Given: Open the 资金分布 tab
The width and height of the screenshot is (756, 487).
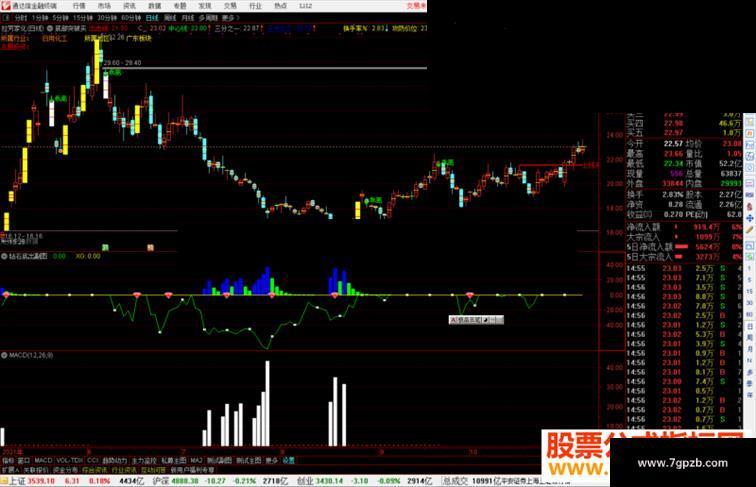Looking at the screenshot, I should coord(65,470).
